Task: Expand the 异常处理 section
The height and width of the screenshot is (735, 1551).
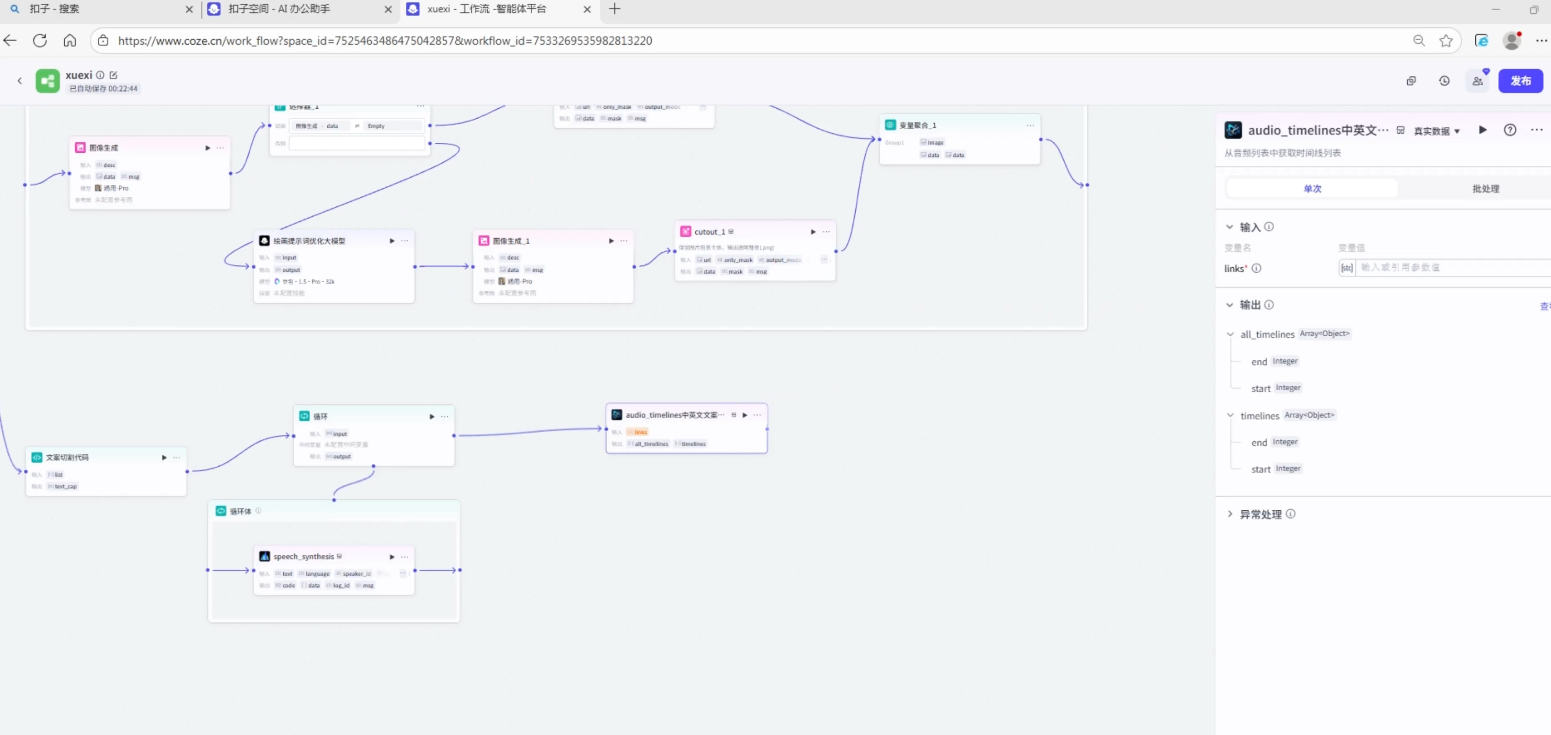Action: 1230,514
